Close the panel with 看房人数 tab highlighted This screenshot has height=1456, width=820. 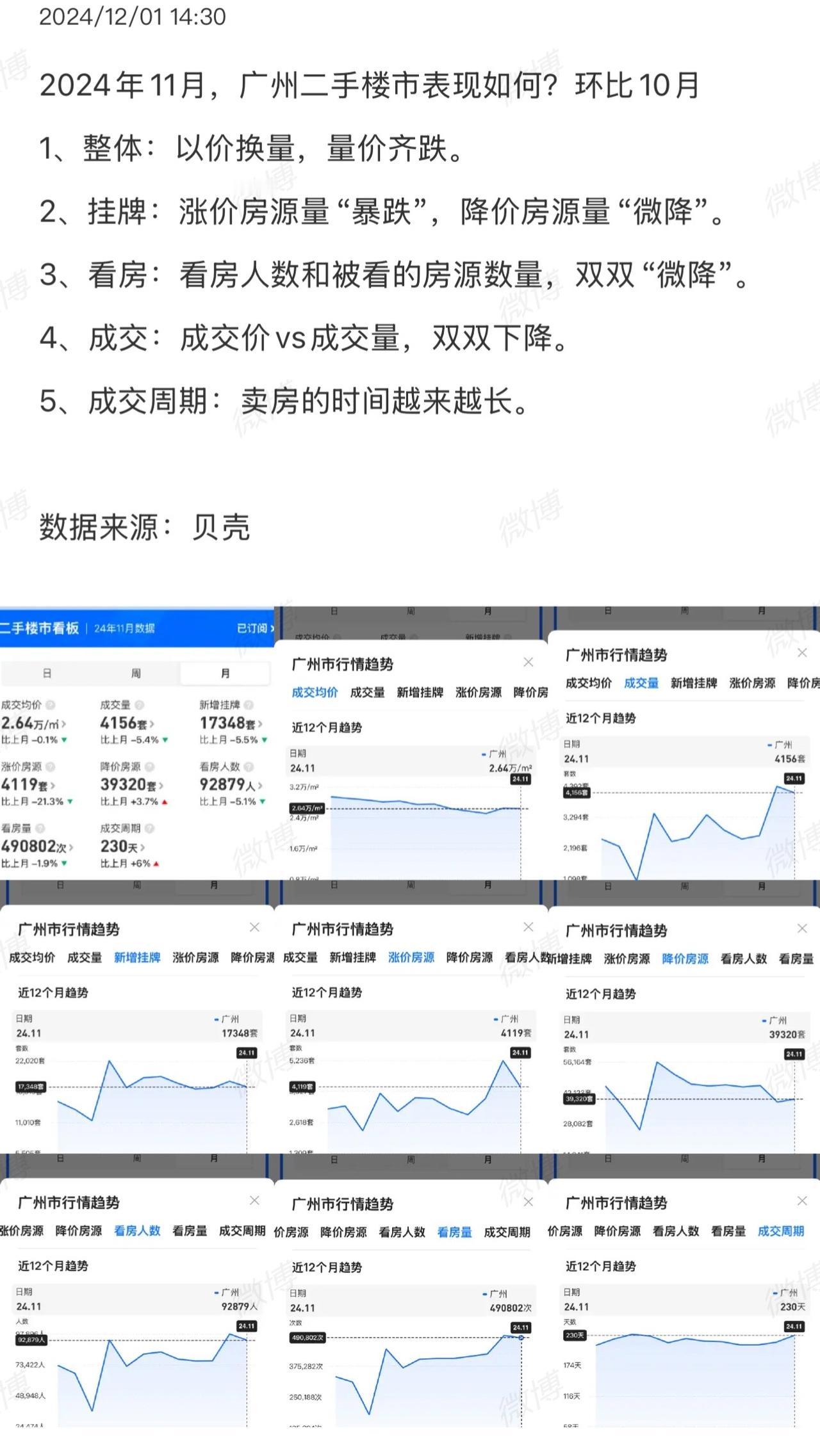click(254, 1201)
